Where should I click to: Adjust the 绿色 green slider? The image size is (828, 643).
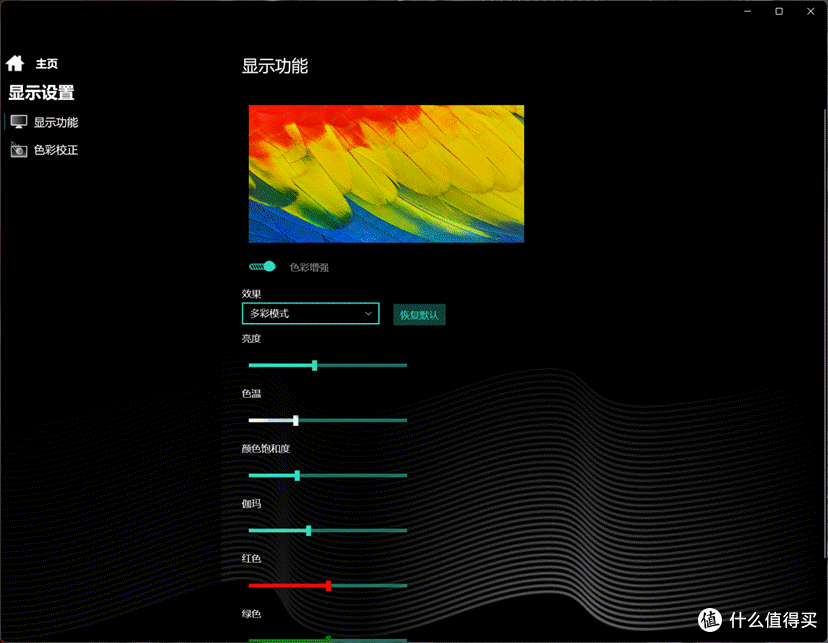click(327, 640)
